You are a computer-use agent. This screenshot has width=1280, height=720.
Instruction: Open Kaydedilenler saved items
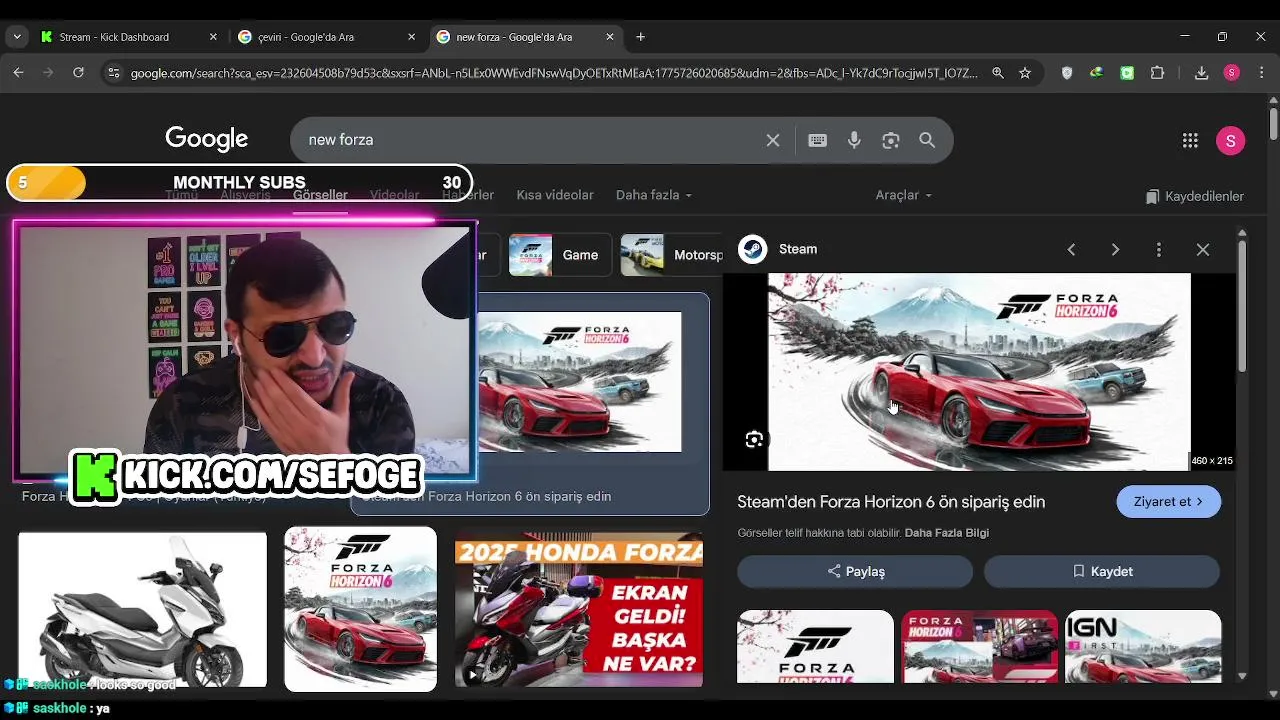pyautogui.click(x=1195, y=196)
